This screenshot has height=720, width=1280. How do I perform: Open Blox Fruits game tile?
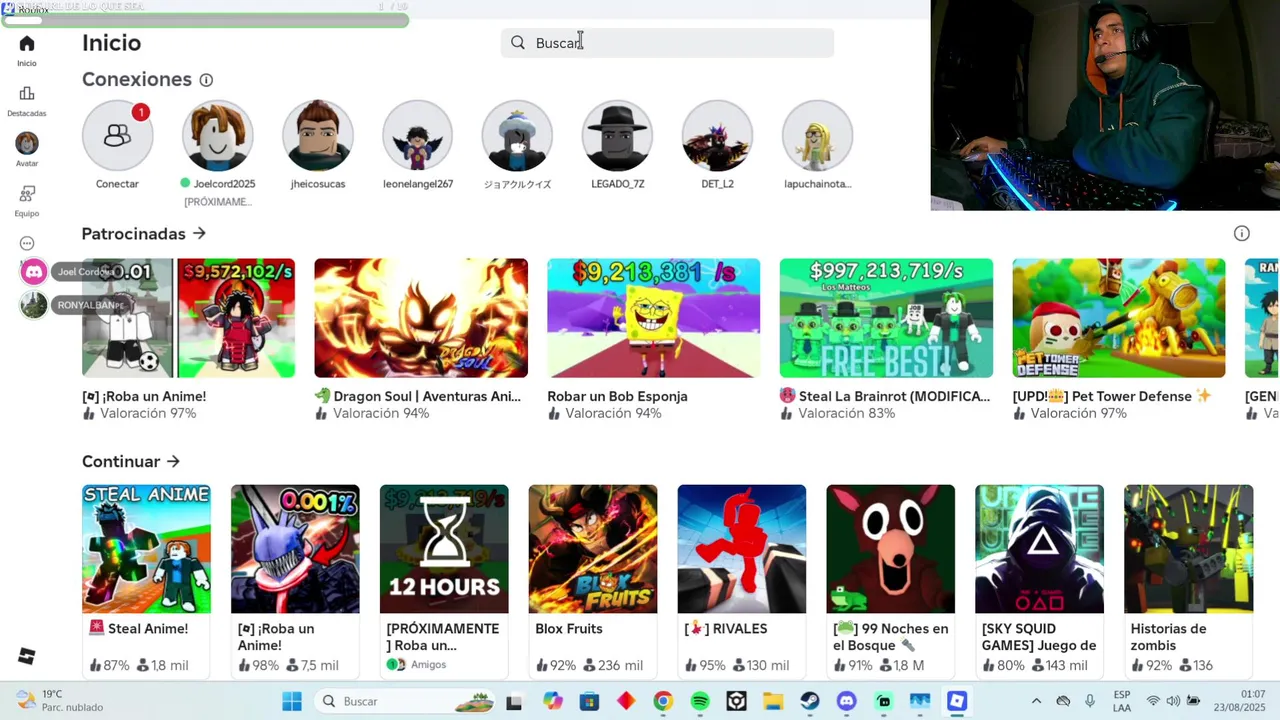[593, 549]
